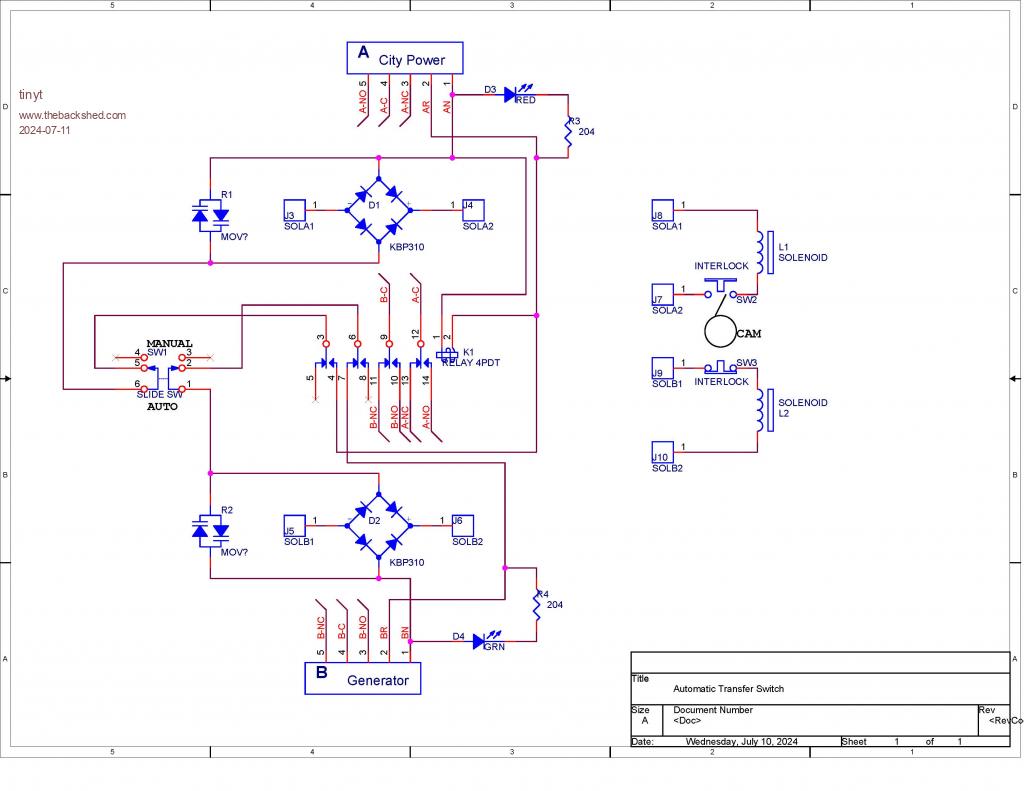Viewport: 1024px width, 791px height.
Task: Click the L1 solenoid coil symbol
Action: [759, 254]
